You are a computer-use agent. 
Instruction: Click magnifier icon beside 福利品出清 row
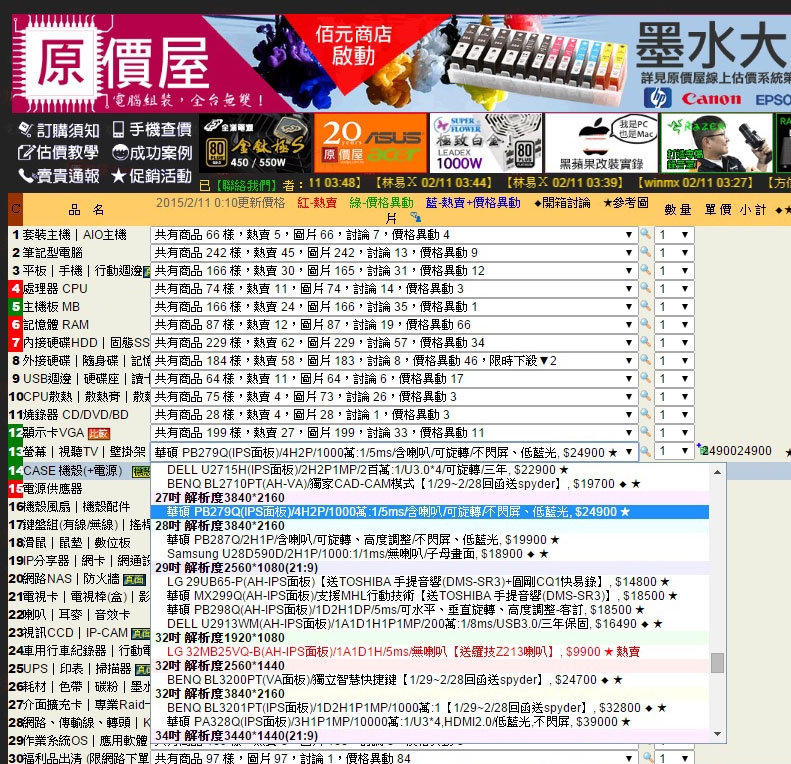click(647, 757)
